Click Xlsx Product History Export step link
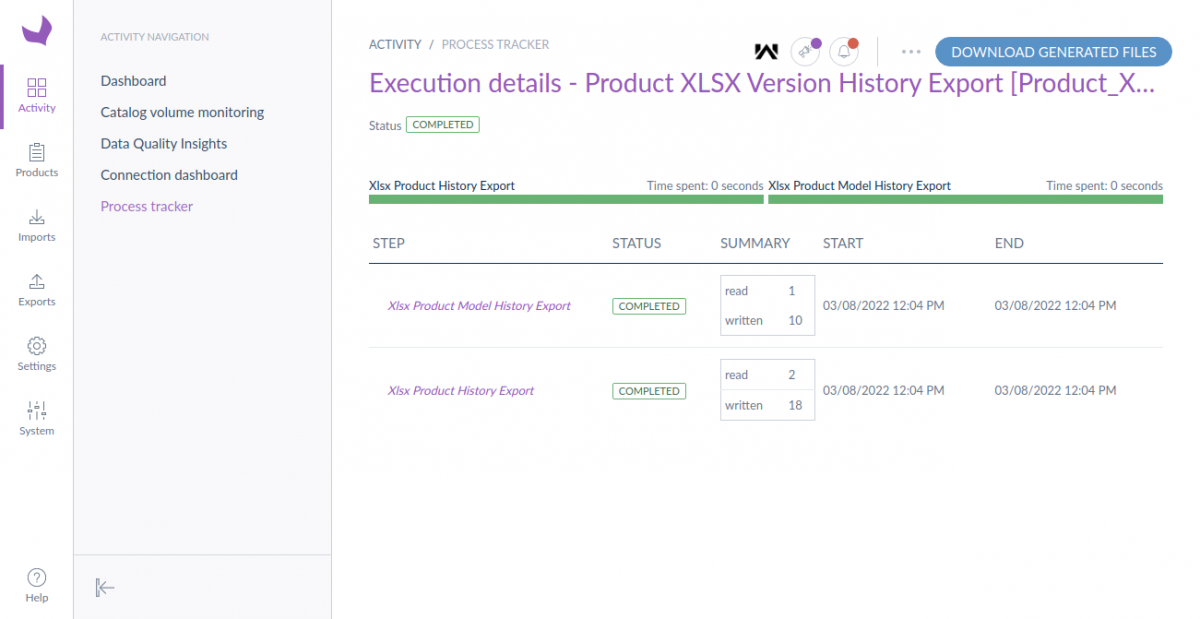 [x=461, y=391]
